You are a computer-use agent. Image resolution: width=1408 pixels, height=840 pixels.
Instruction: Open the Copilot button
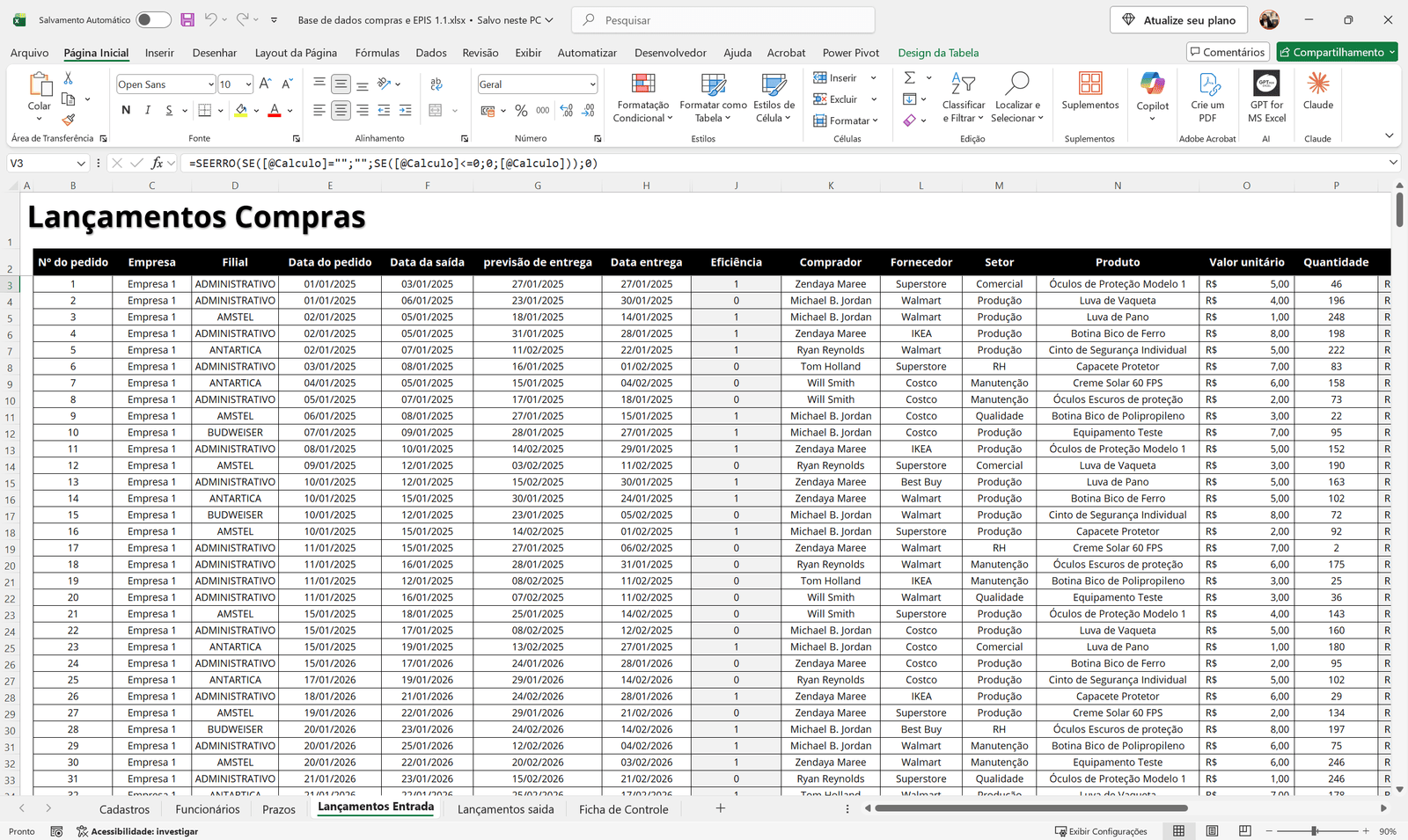pos(1153,97)
